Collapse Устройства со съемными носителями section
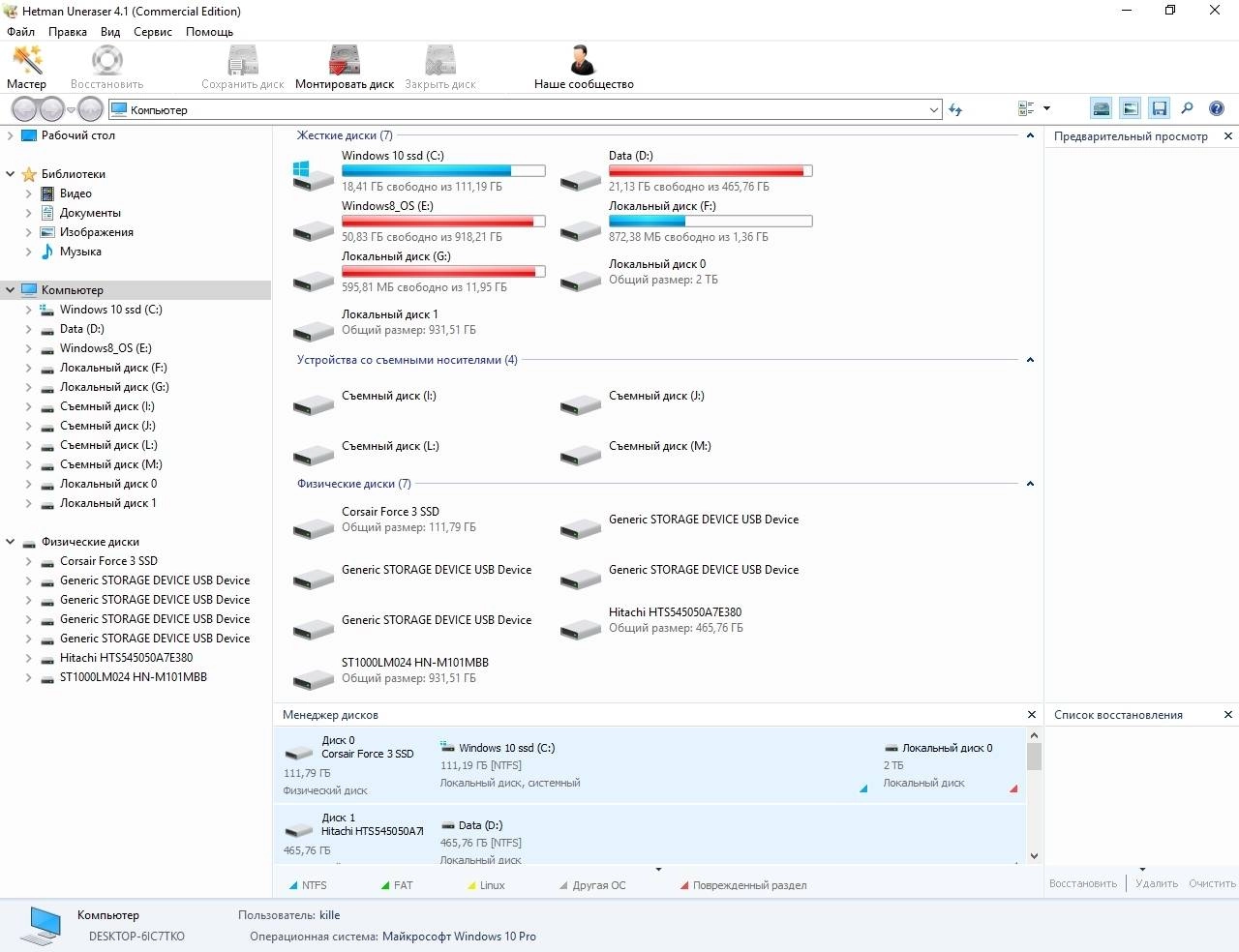The width and height of the screenshot is (1239, 952). (x=1030, y=360)
